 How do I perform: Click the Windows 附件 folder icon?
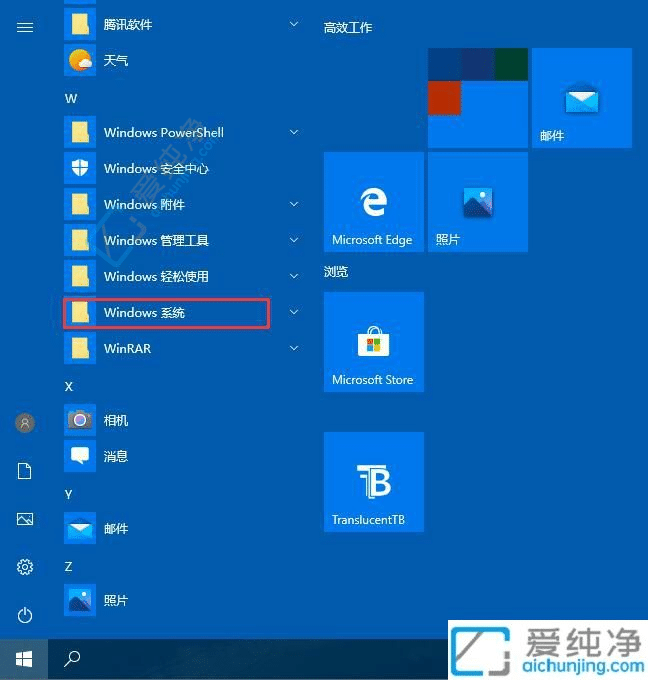(80, 204)
